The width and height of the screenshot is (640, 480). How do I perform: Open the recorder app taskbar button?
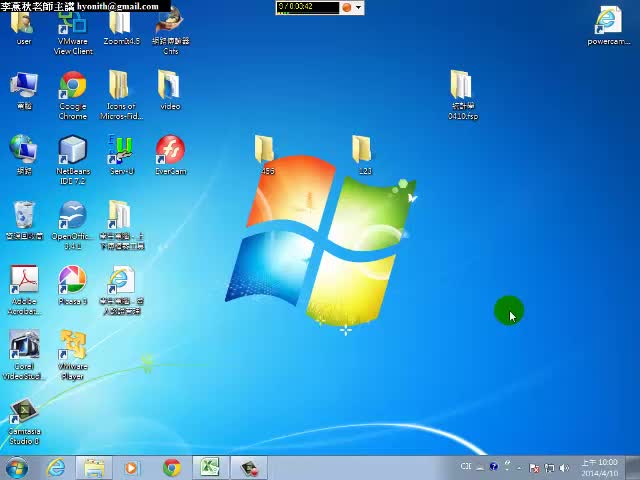pos(249,468)
